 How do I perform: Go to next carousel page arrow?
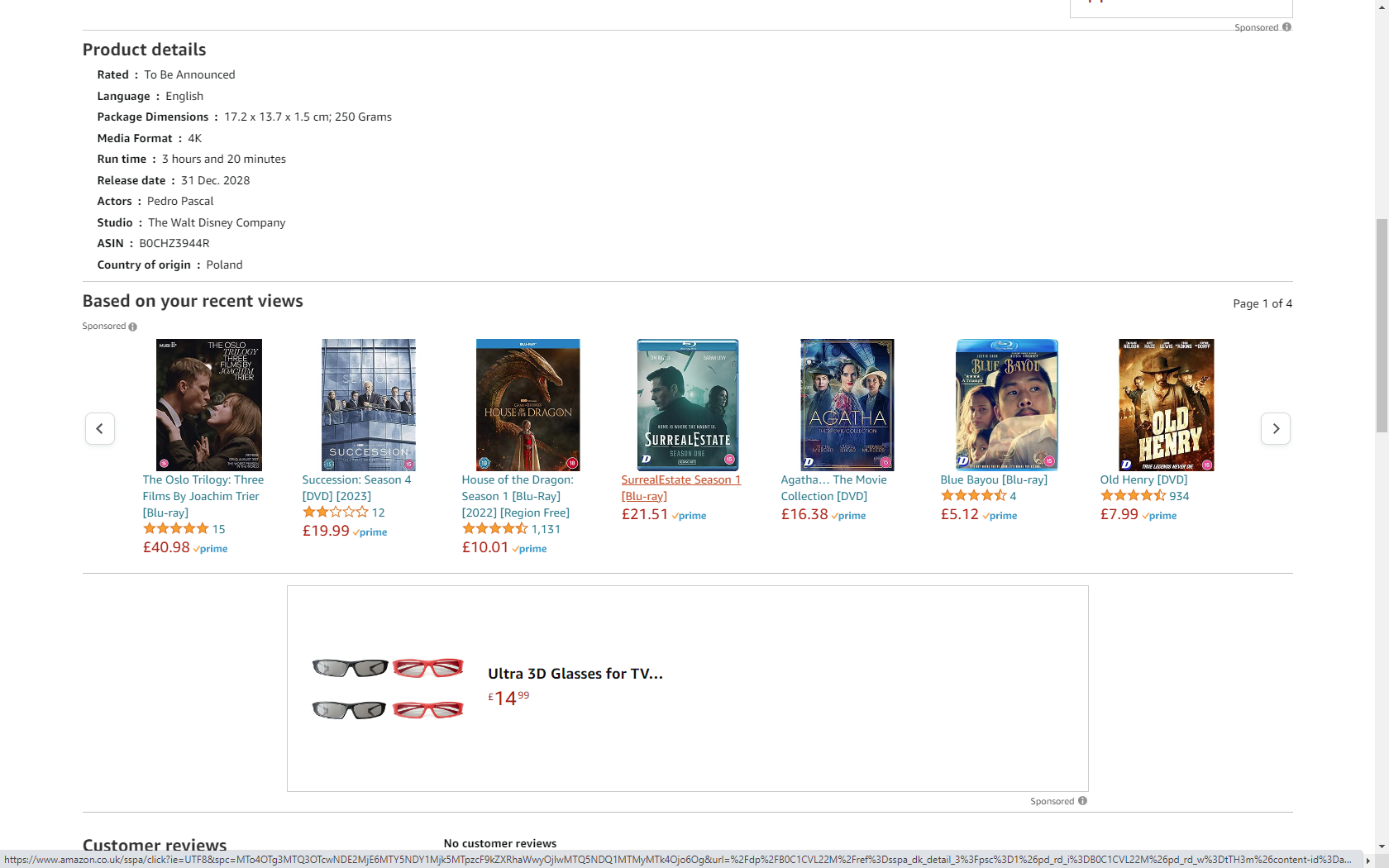point(1276,428)
